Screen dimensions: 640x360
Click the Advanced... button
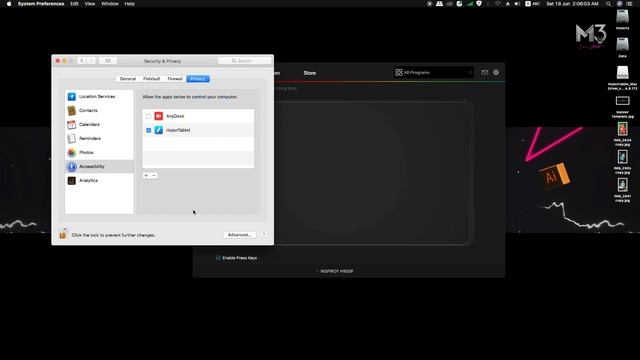point(240,235)
